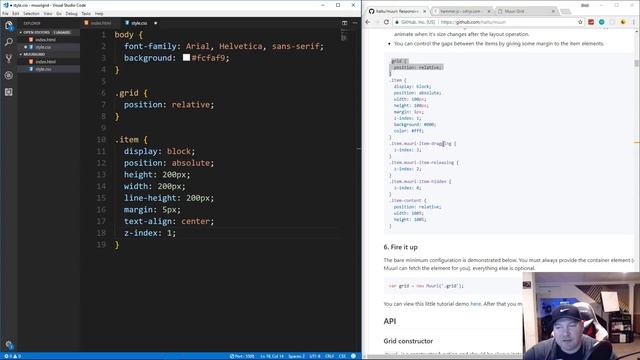
Task: Switch to the Muuri Grid Chrome tab
Action: click(x=526, y=11)
